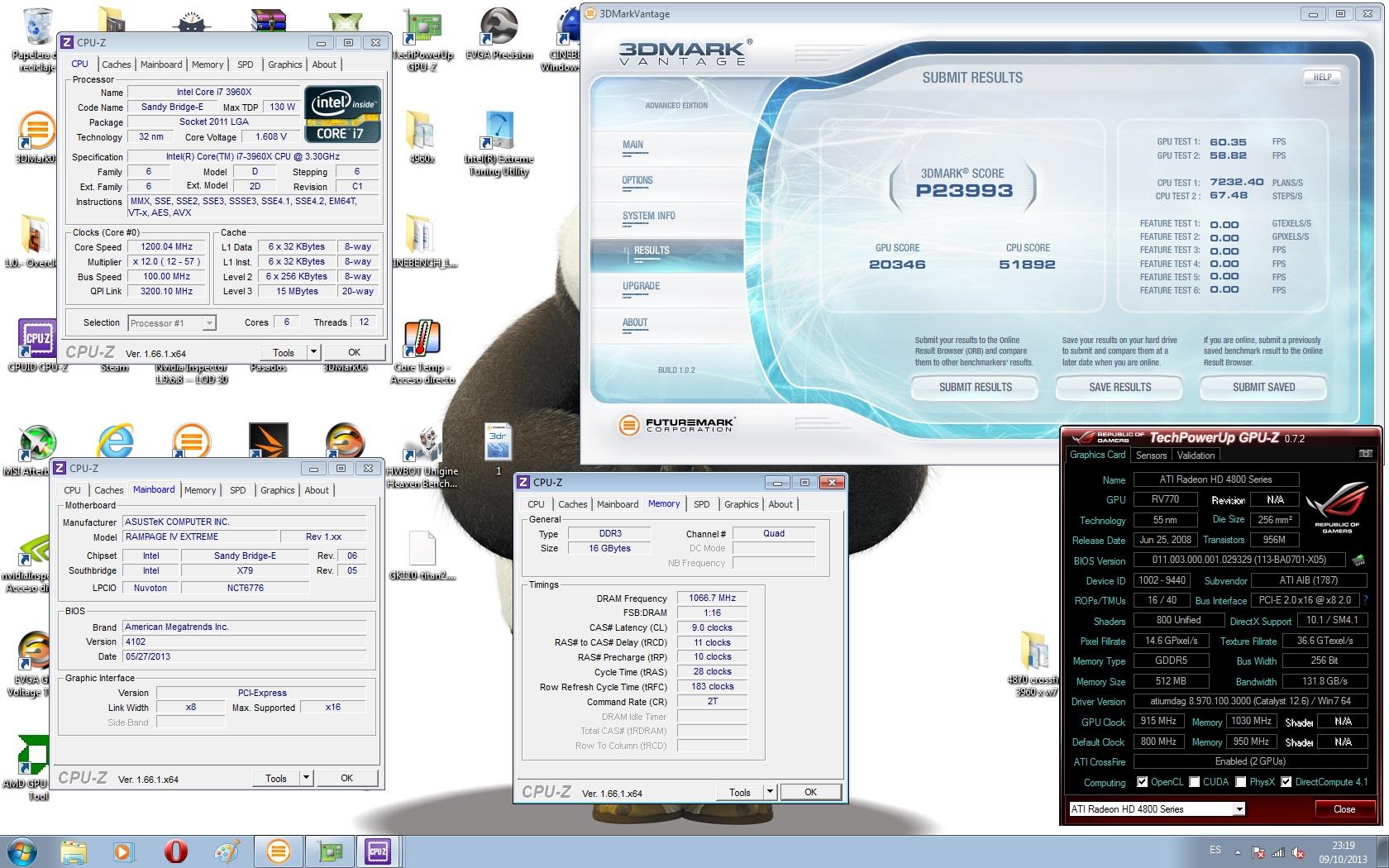The image size is (1389, 868).
Task: Open the 4960x desktop folder
Action: coord(422,136)
